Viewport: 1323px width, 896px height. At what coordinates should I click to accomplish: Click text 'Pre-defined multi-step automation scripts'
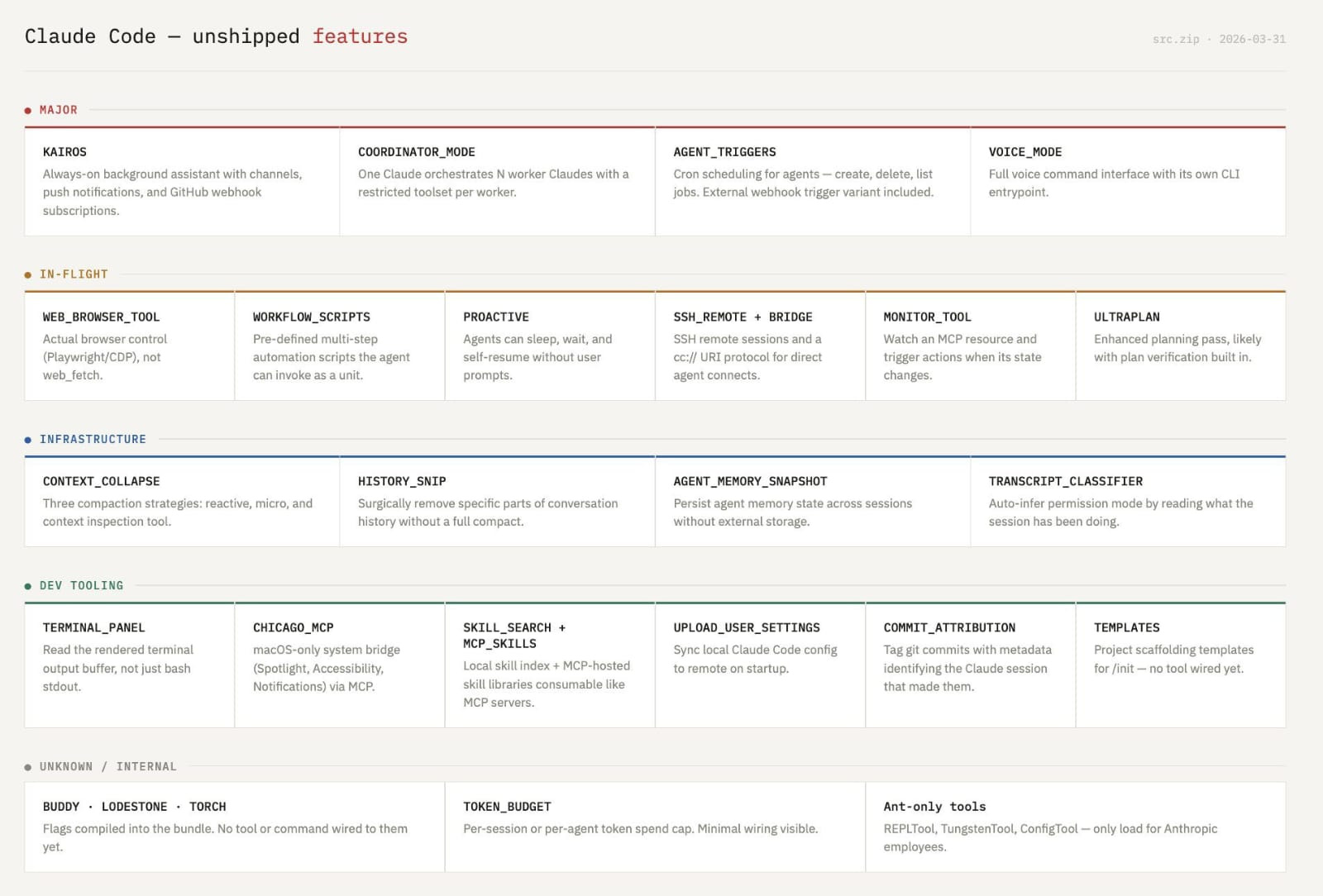tap(332, 348)
